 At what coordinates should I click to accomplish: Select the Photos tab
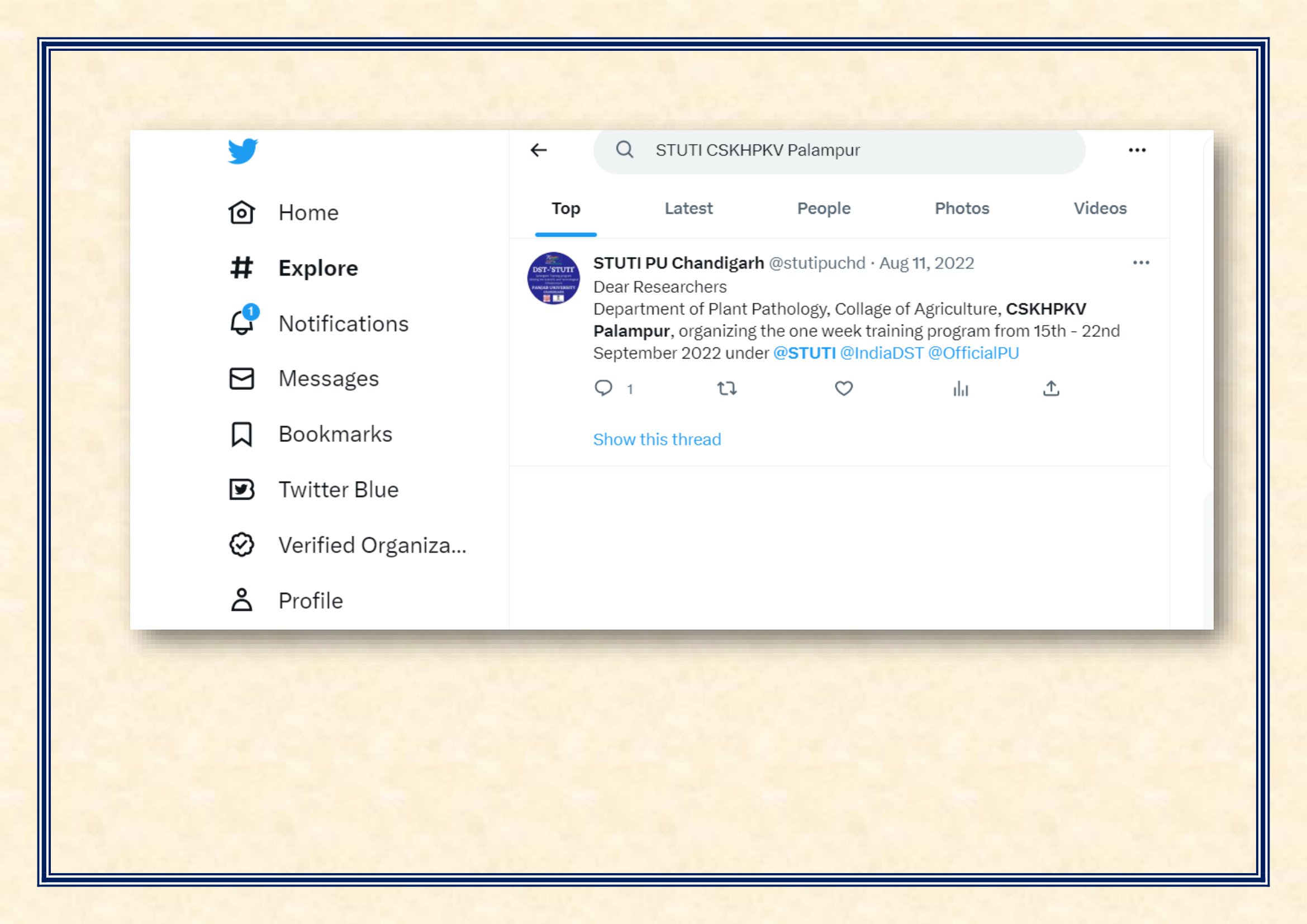[962, 209]
